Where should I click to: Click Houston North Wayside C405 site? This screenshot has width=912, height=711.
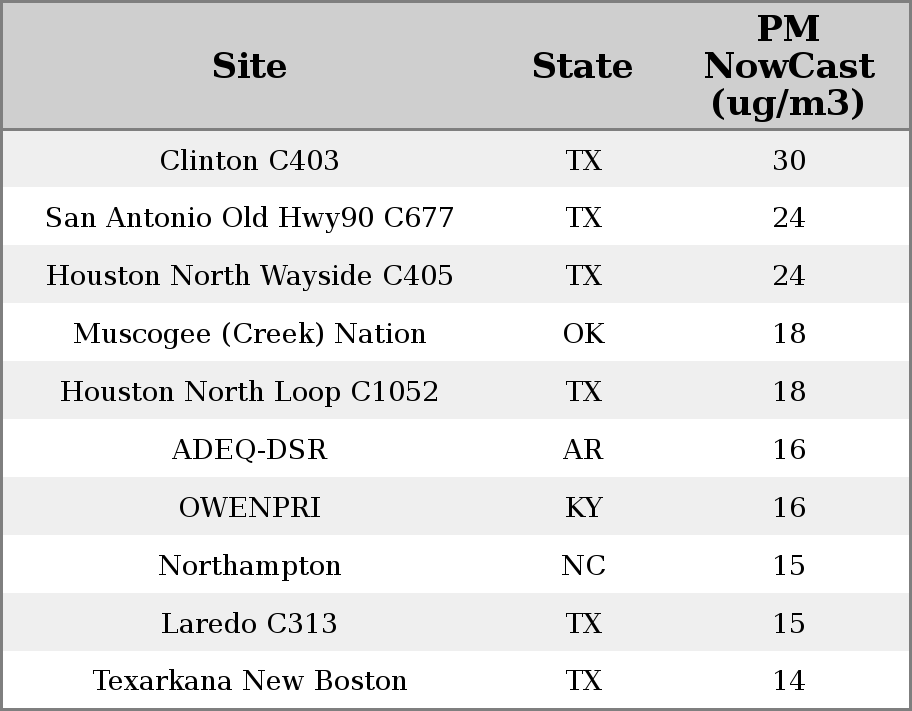click(249, 276)
